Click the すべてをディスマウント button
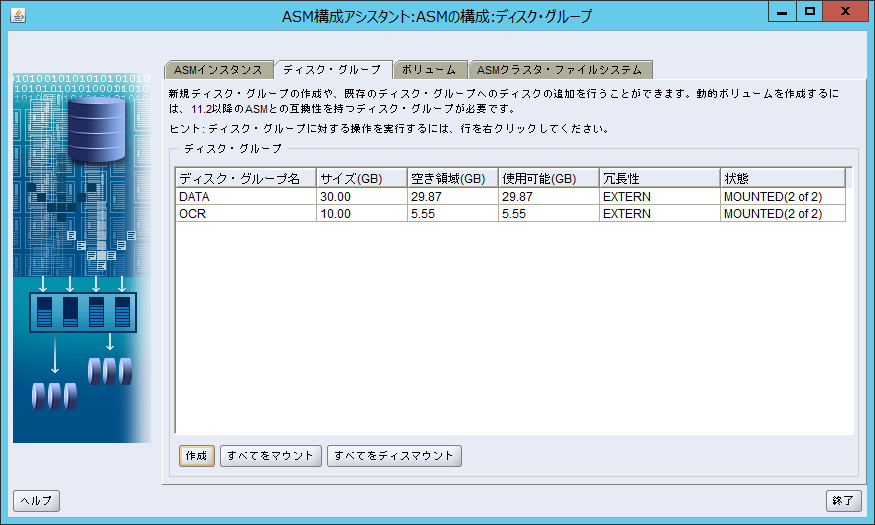 point(394,456)
